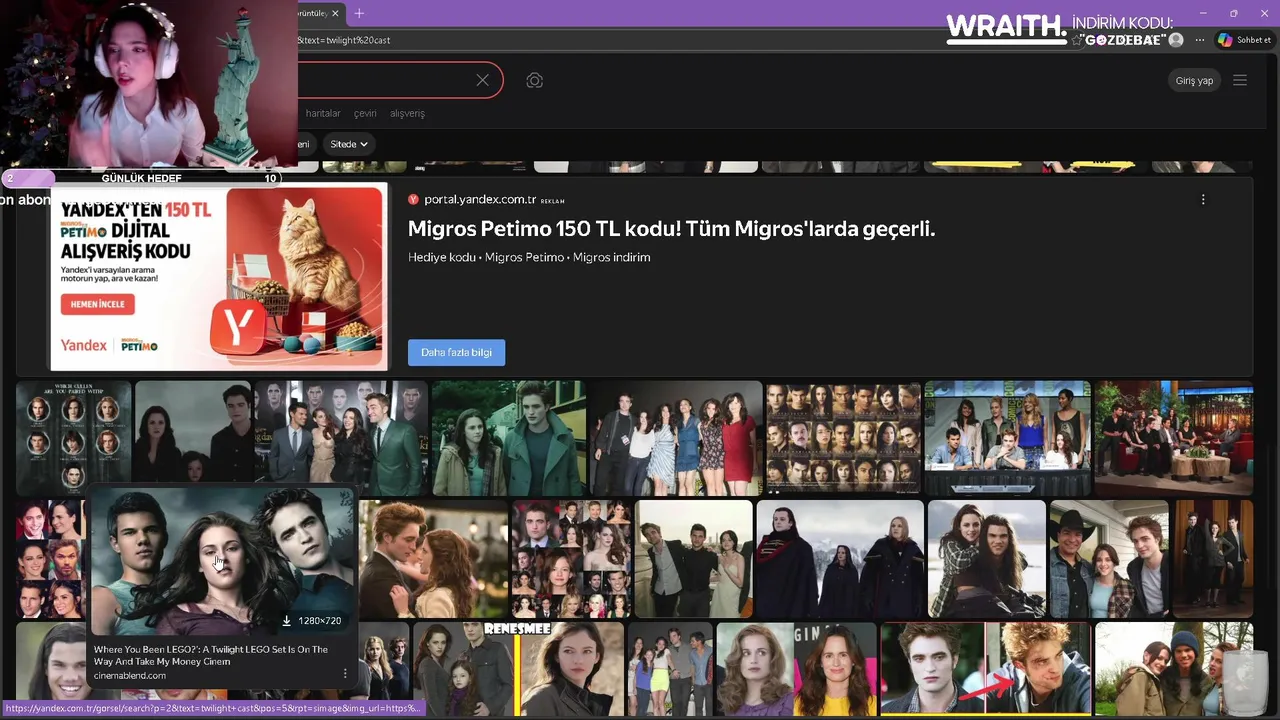Click inside the Yandex search input
This screenshot has height=720, width=1280.
click(385, 80)
